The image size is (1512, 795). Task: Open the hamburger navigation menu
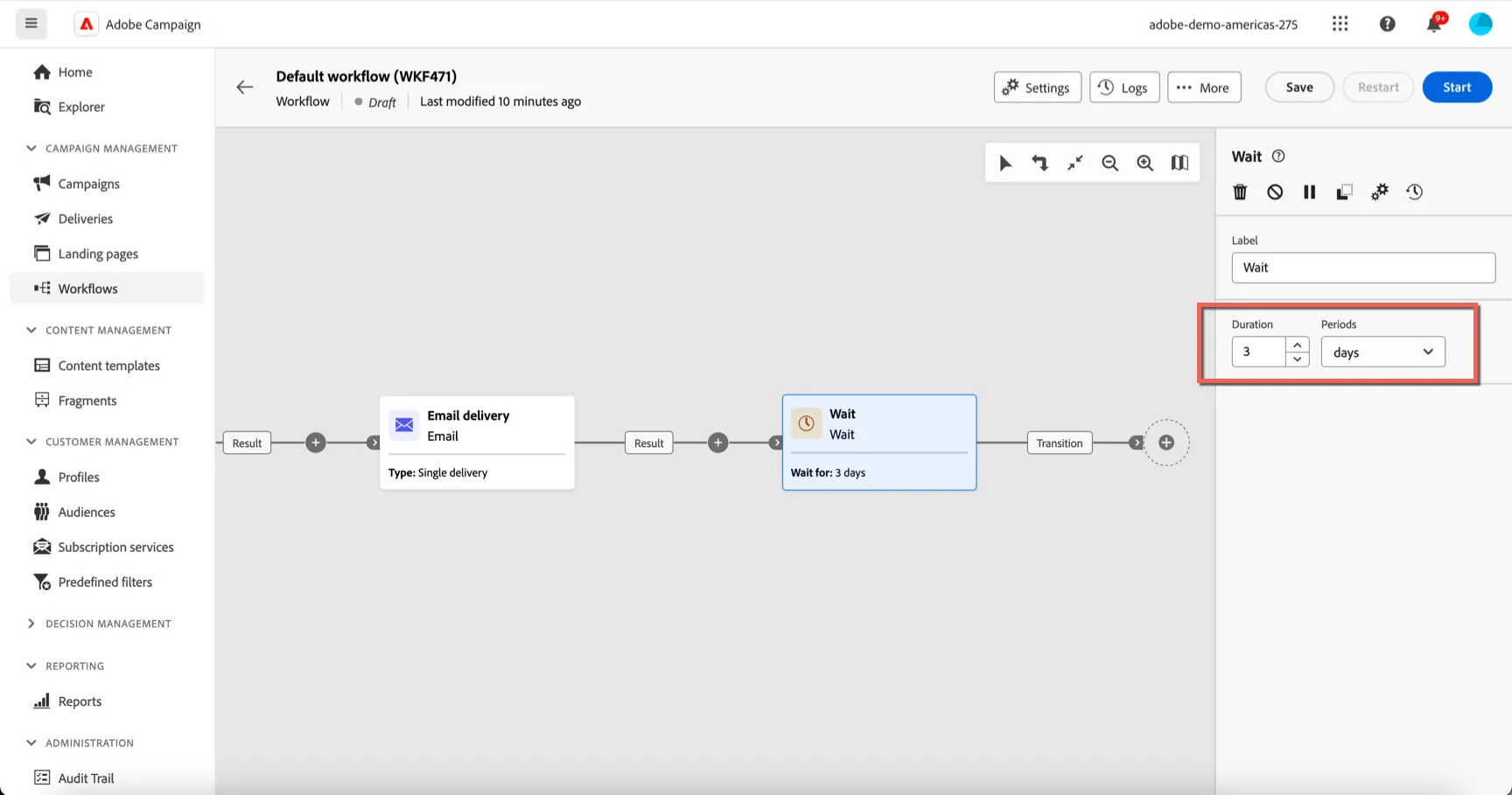click(x=31, y=24)
